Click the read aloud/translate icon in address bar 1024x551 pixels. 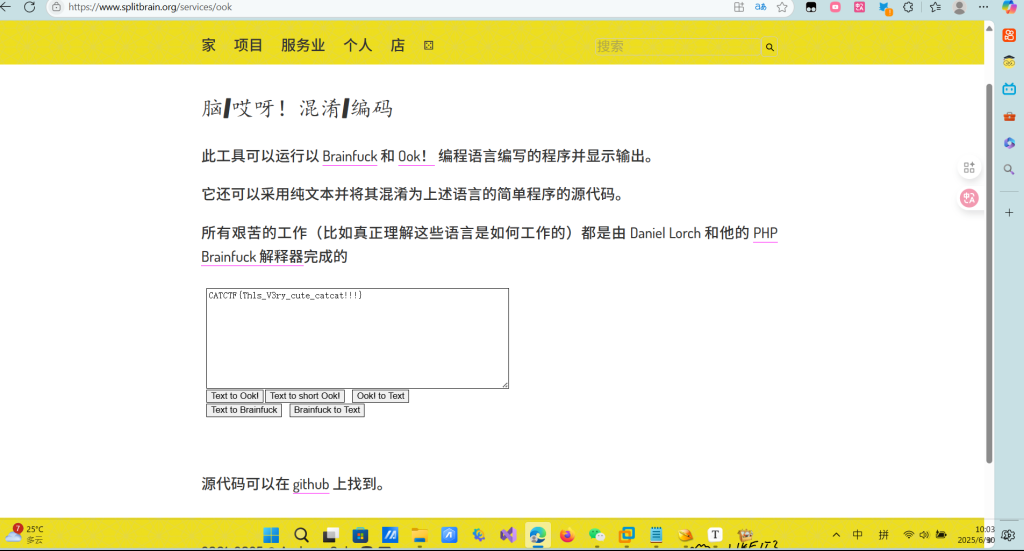pyautogui.click(x=760, y=7)
